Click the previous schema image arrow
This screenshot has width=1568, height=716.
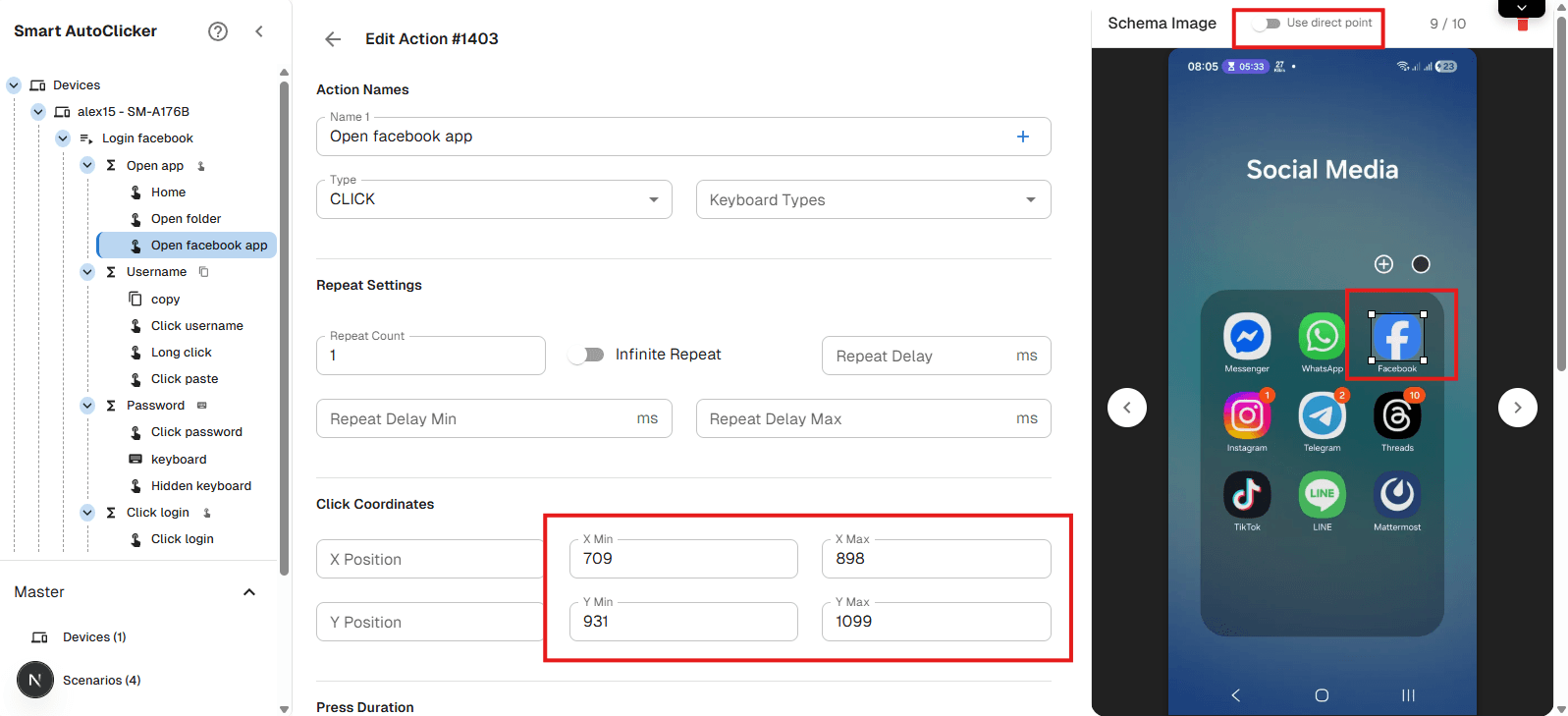[1126, 408]
